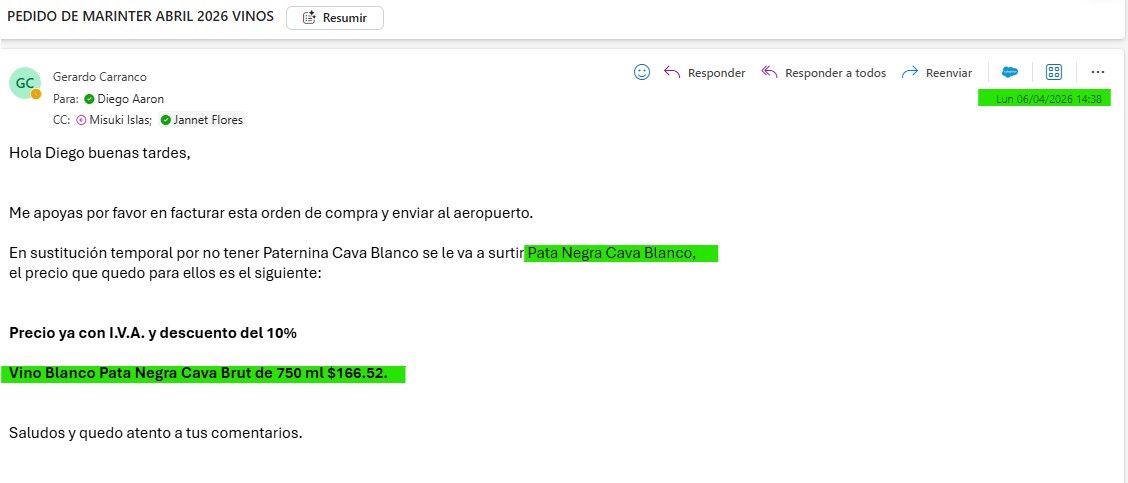Click green presence icon beside Jannet Flores
1128x483 pixels.
tap(165, 120)
